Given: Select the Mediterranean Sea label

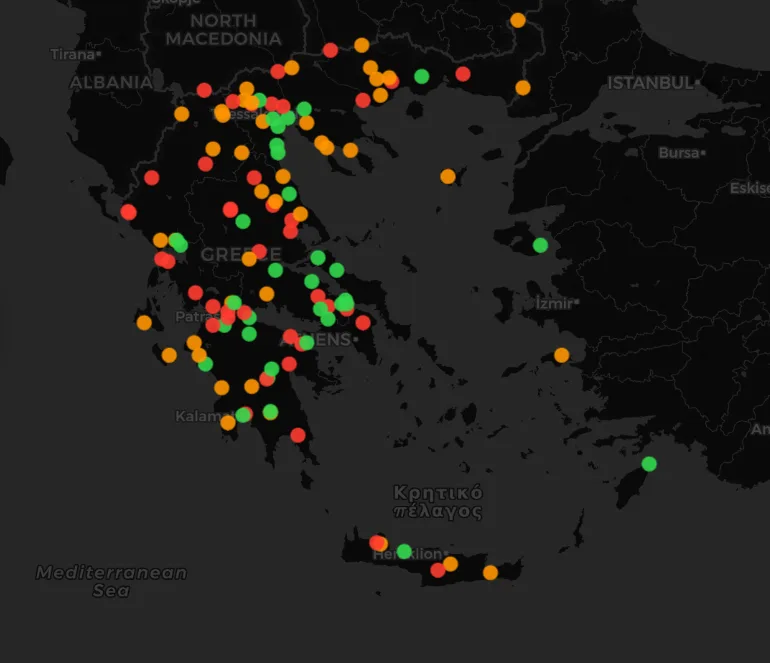Looking at the screenshot, I should [x=111, y=581].
